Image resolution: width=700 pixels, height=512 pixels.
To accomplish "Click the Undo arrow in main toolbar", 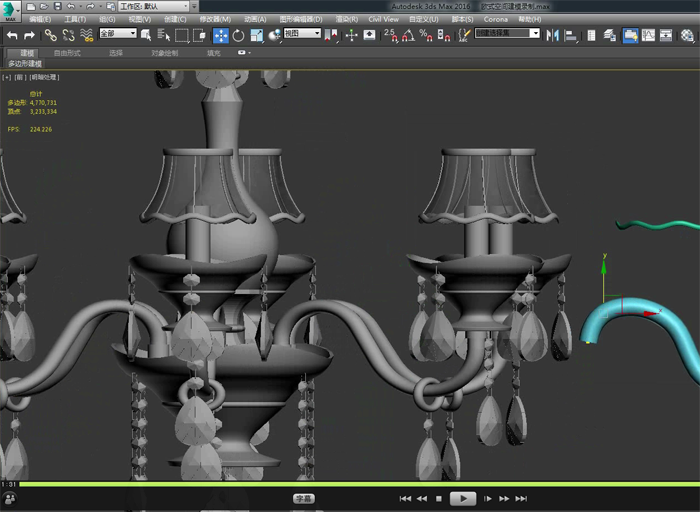I will coord(12,35).
